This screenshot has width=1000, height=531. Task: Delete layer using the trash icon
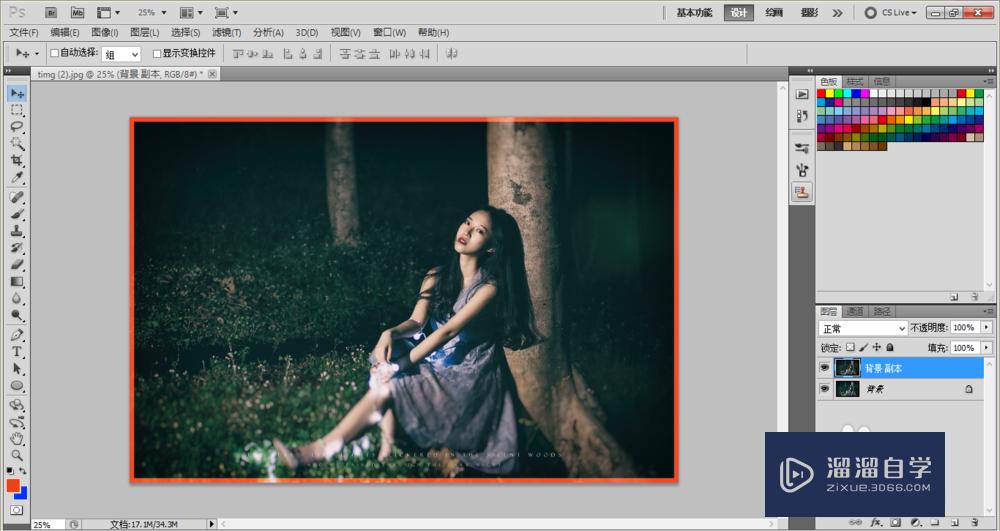click(x=974, y=522)
